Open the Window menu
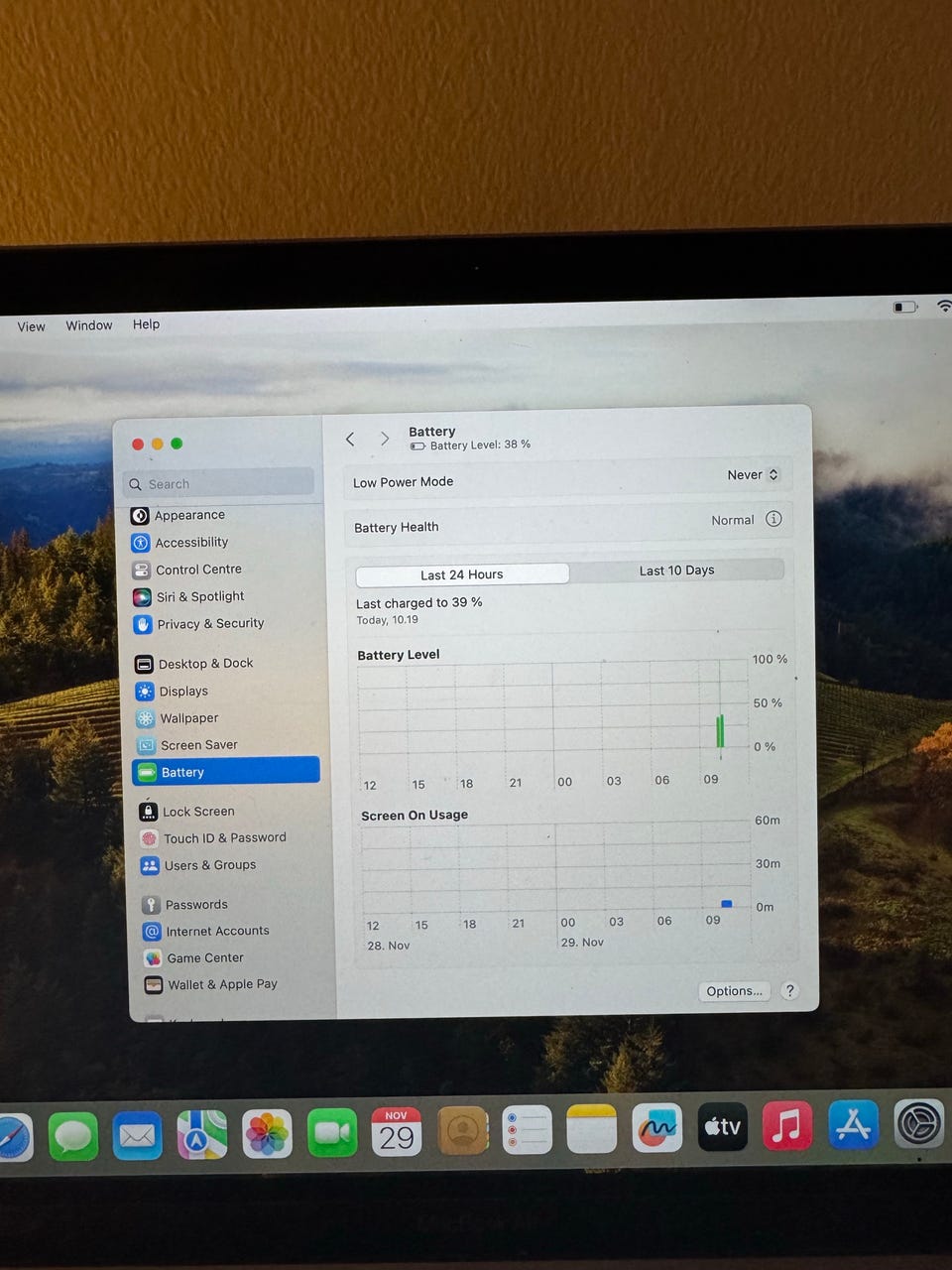 pos(89,325)
